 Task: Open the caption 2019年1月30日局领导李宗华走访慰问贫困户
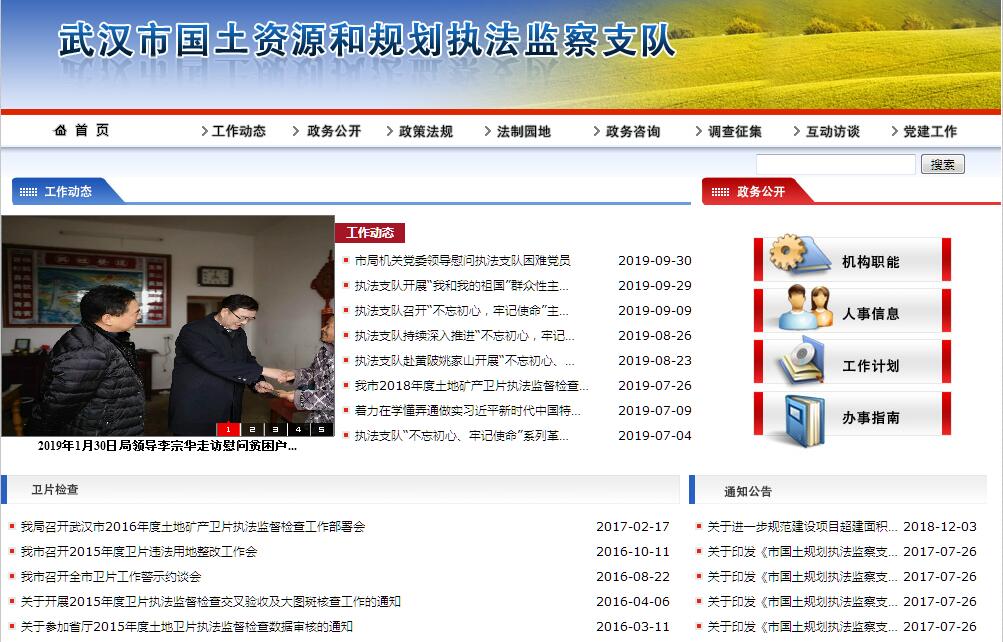click(x=167, y=446)
